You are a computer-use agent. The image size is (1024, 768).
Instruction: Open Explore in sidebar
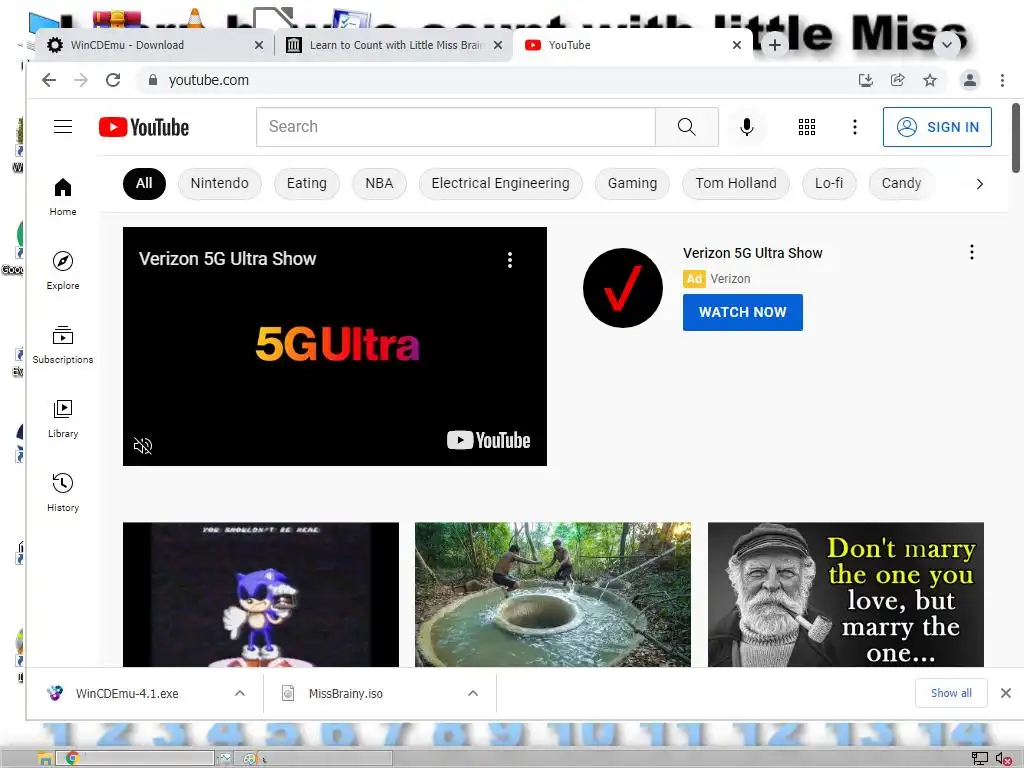point(63,270)
